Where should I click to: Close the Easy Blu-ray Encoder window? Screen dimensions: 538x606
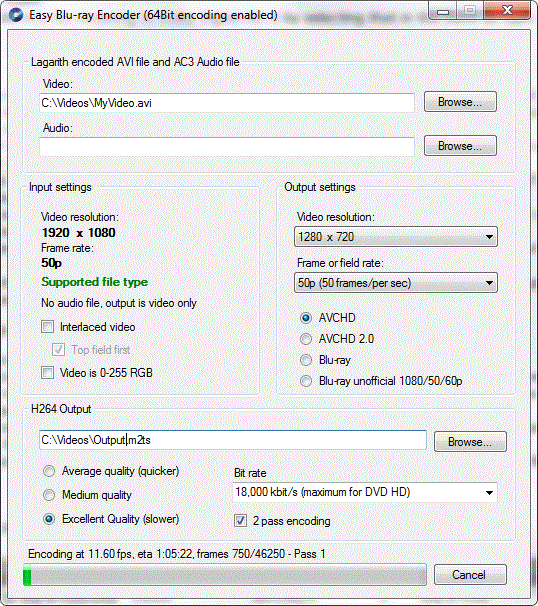[507, 10]
